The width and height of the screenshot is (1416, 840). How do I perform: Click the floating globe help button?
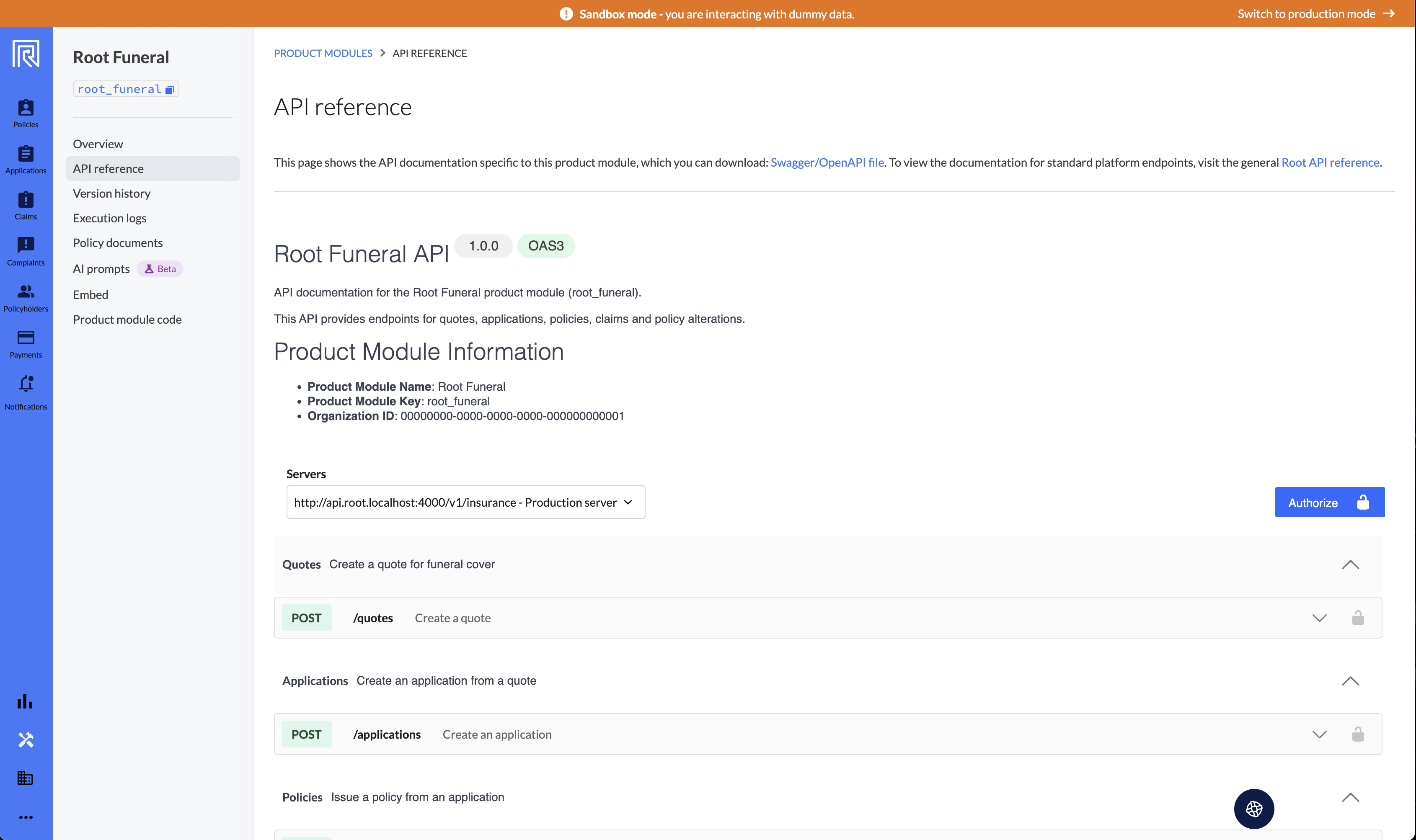point(1253,808)
